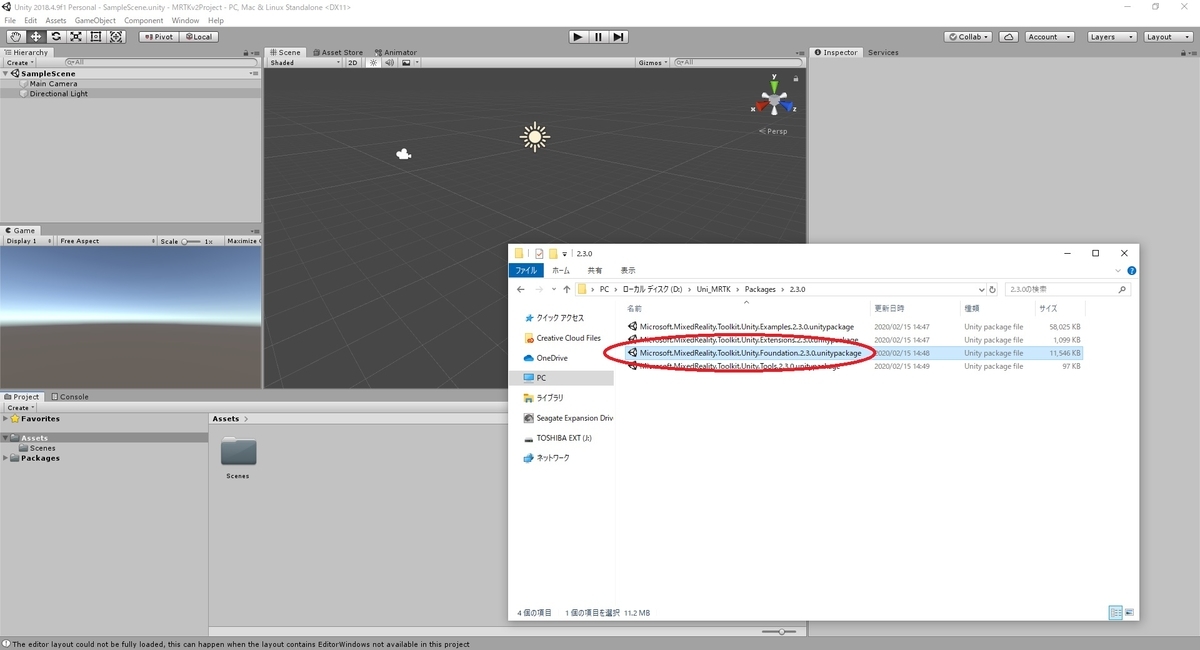Open Project panel Create dropdown
The image size is (1200, 650).
click(20, 407)
